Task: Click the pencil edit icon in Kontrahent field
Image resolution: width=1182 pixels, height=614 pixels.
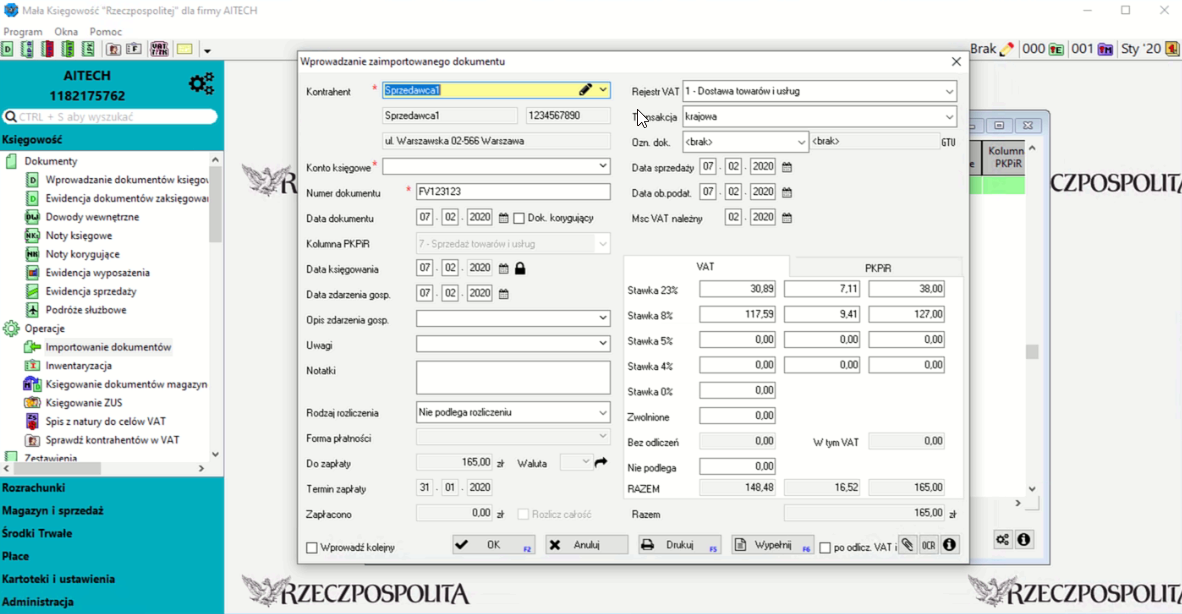Action: click(x=586, y=90)
